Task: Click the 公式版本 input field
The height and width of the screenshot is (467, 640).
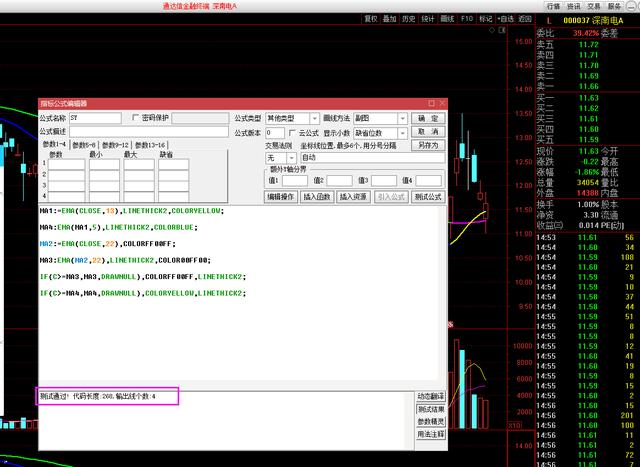Action: click(275, 133)
